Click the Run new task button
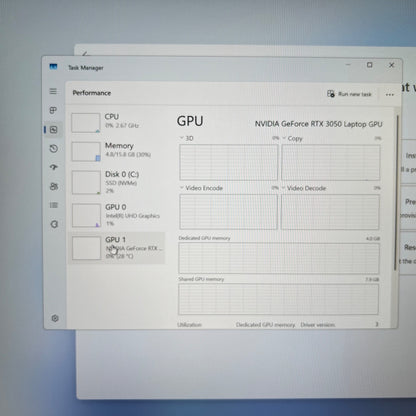Image resolution: width=416 pixels, height=416 pixels. (x=349, y=94)
